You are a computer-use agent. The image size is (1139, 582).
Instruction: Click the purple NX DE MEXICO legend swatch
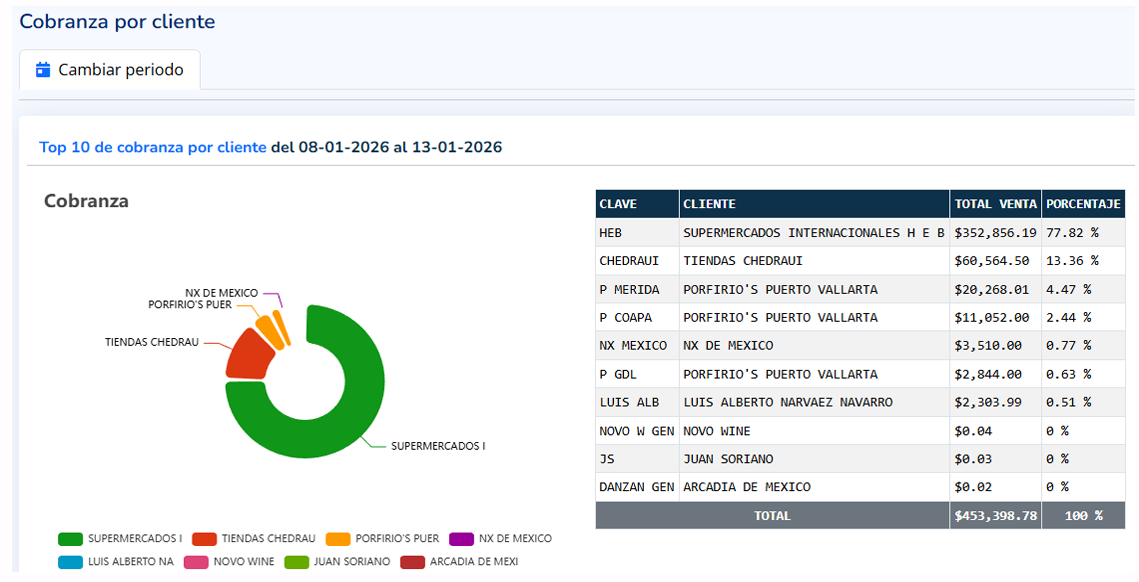462,539
